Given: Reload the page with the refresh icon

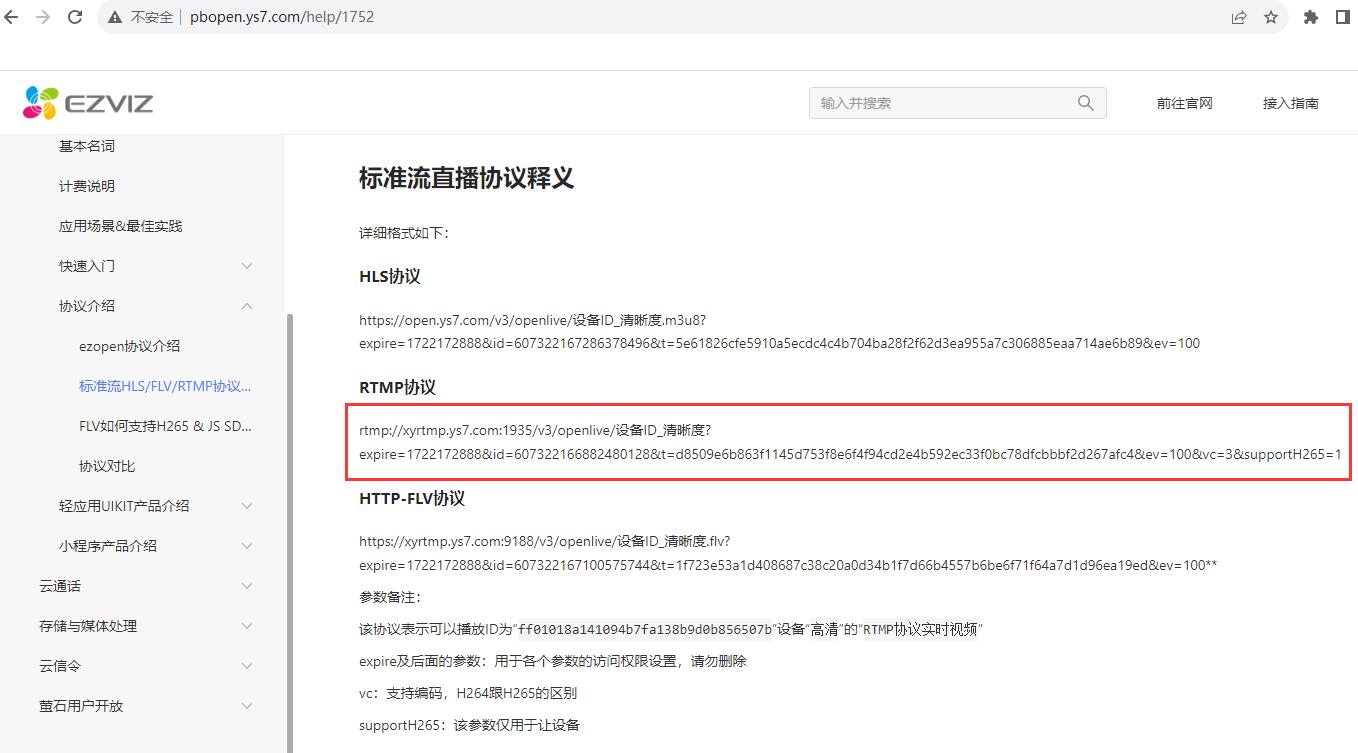Looking at the screenshot, I should [74, 17].
